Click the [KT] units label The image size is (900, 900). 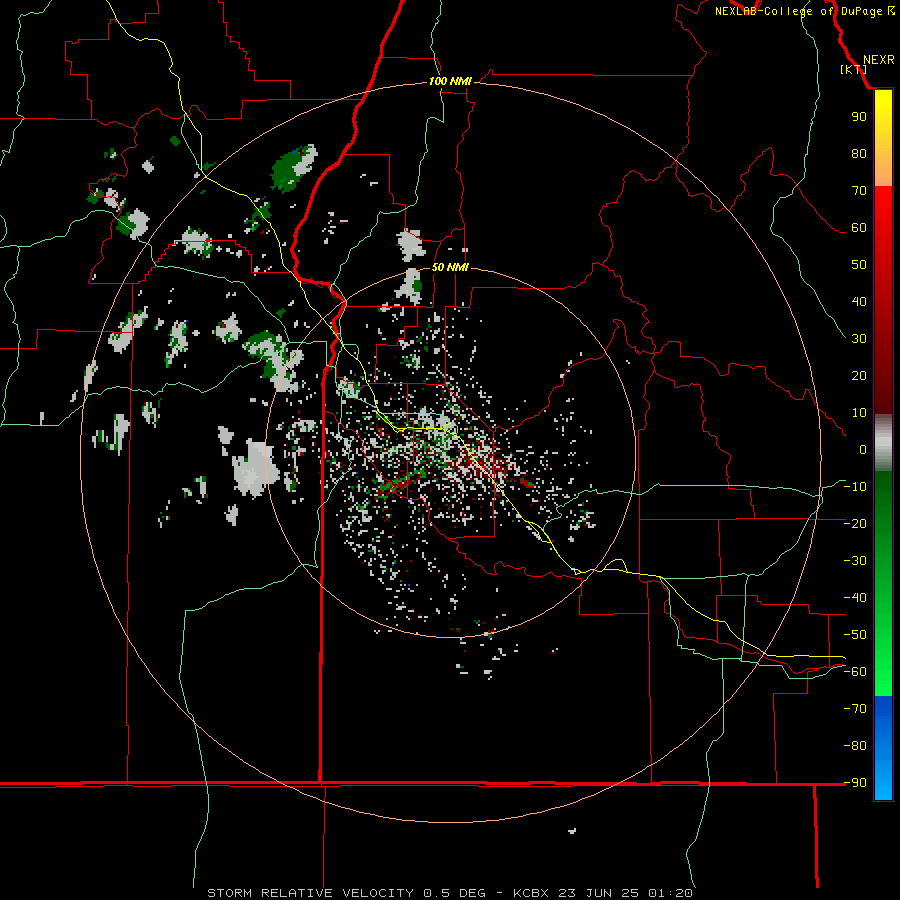point(853,69)
